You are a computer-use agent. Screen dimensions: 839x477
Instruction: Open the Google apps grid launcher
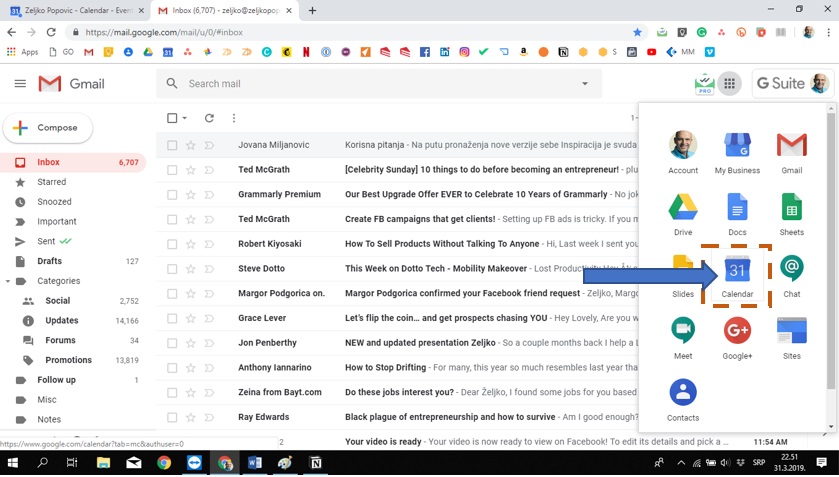click(729, 84)
